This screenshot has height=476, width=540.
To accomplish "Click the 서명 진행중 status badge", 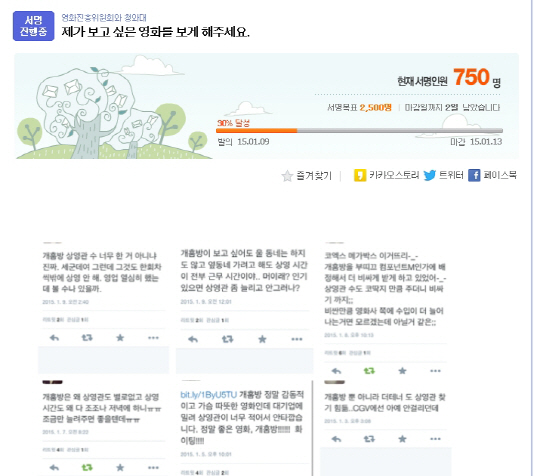I will click(33, 26).
